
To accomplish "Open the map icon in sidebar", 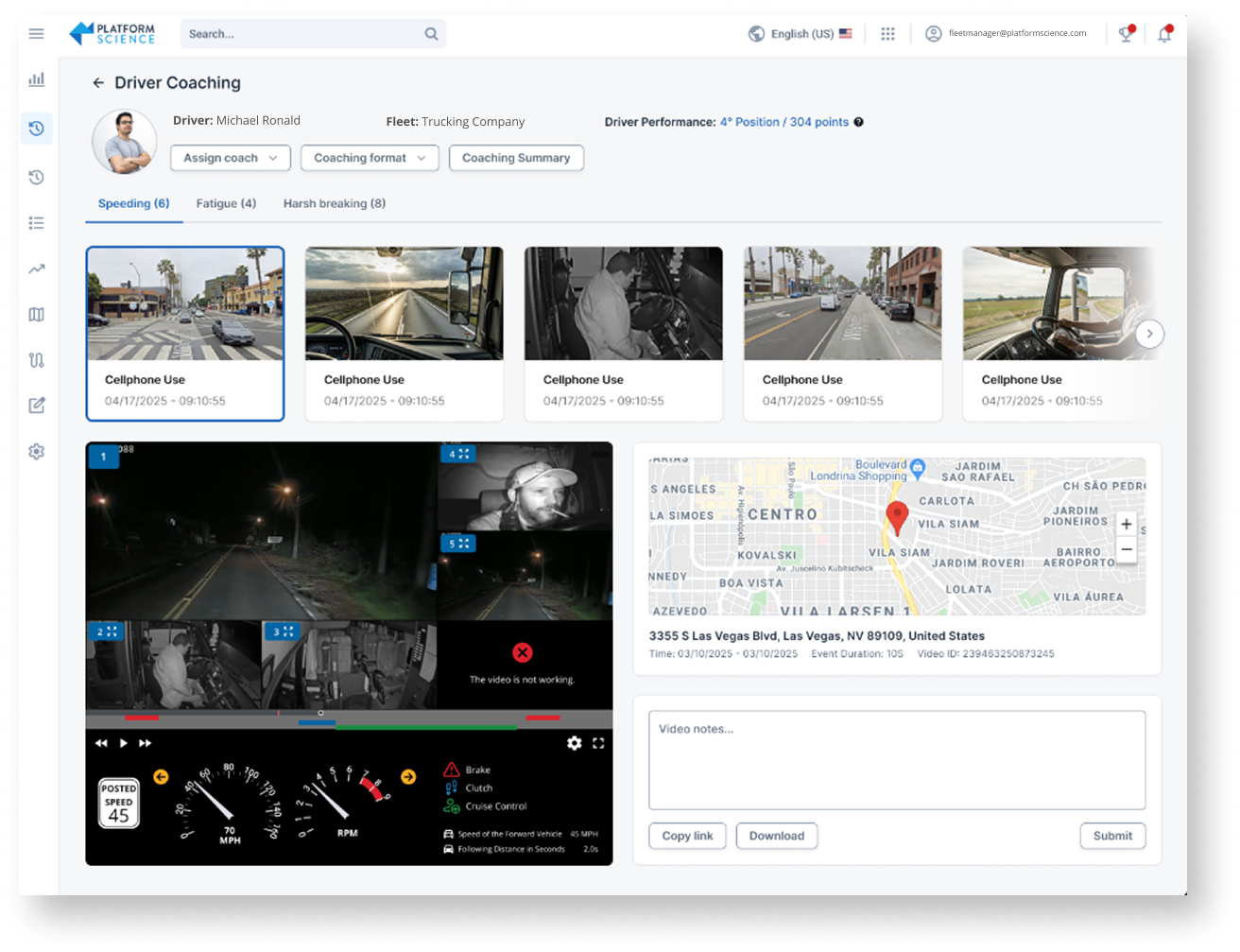I will click(x=36, y=315).
